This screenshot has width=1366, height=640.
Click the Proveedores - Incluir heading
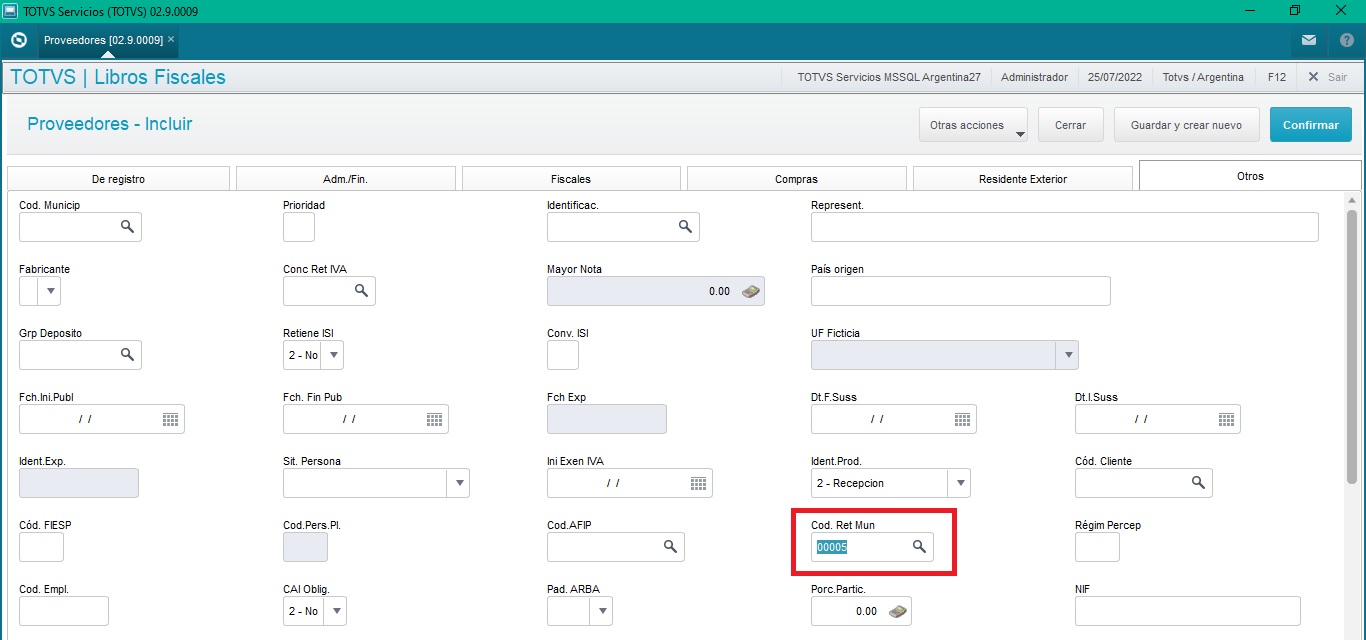point(109,124)
